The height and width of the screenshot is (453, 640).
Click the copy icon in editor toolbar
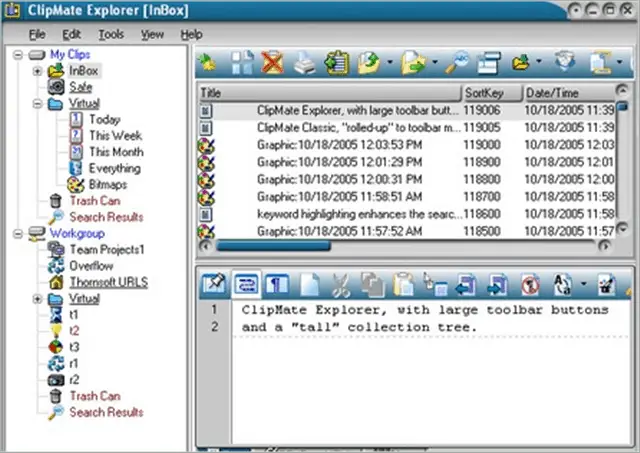click(373, 284)
